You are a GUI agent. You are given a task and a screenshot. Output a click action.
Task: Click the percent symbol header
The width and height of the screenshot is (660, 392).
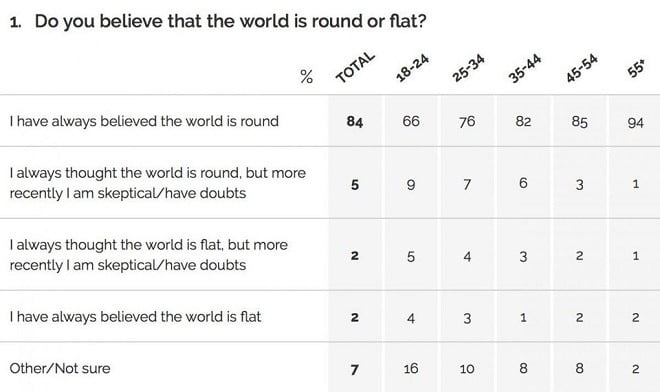point(306,77)
